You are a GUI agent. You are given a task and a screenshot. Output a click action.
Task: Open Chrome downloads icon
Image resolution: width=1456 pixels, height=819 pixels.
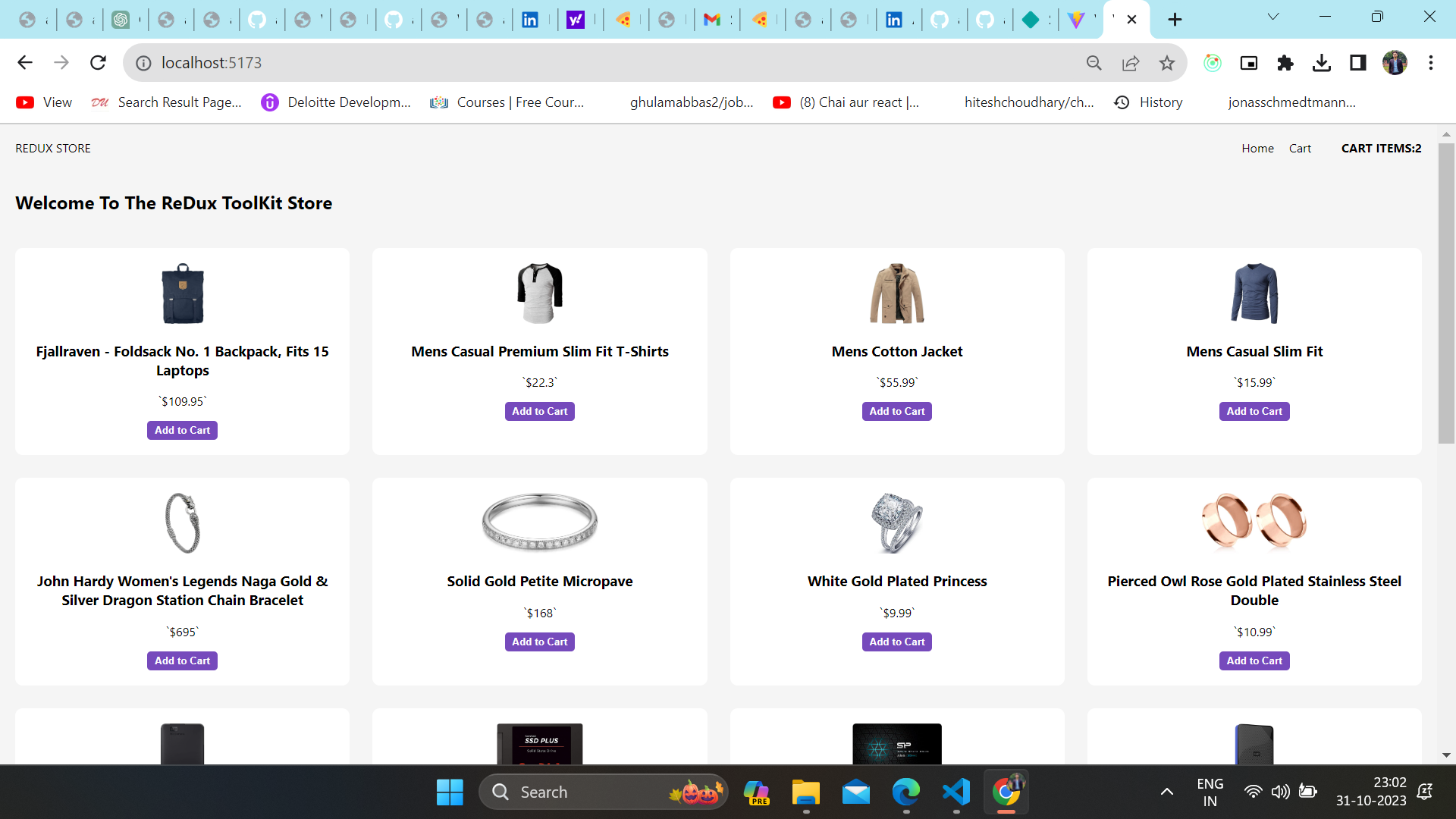[x=1321, y=63]
